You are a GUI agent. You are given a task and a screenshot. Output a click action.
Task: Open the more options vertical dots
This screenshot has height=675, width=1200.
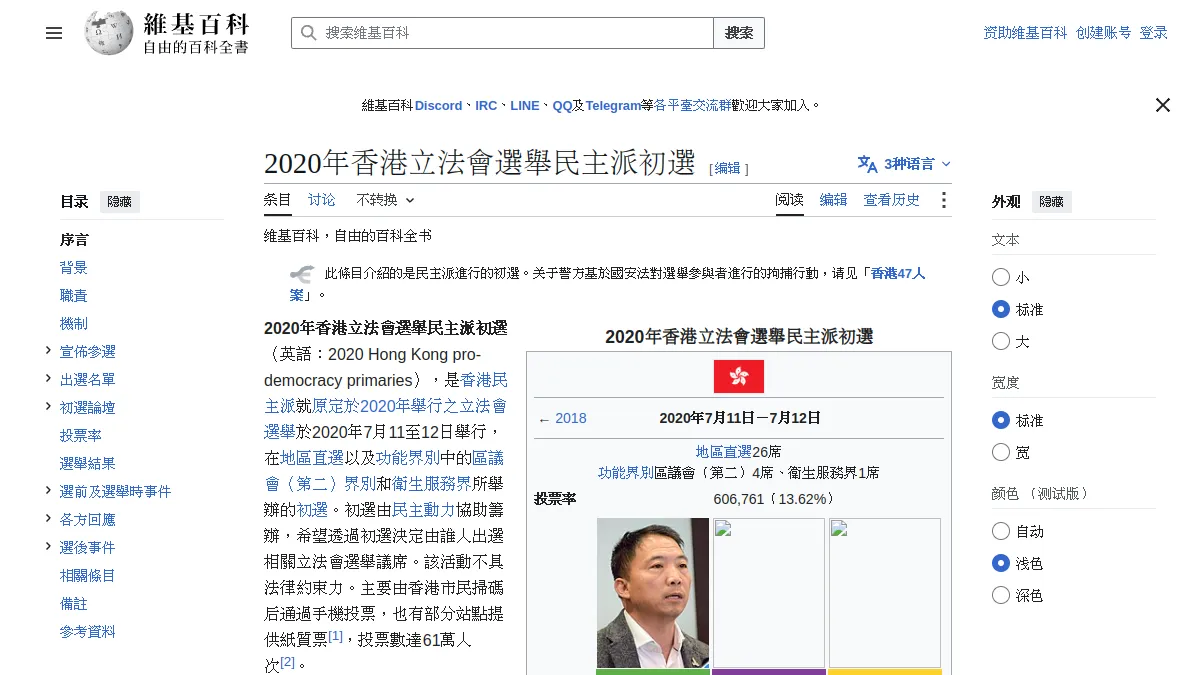943,200
